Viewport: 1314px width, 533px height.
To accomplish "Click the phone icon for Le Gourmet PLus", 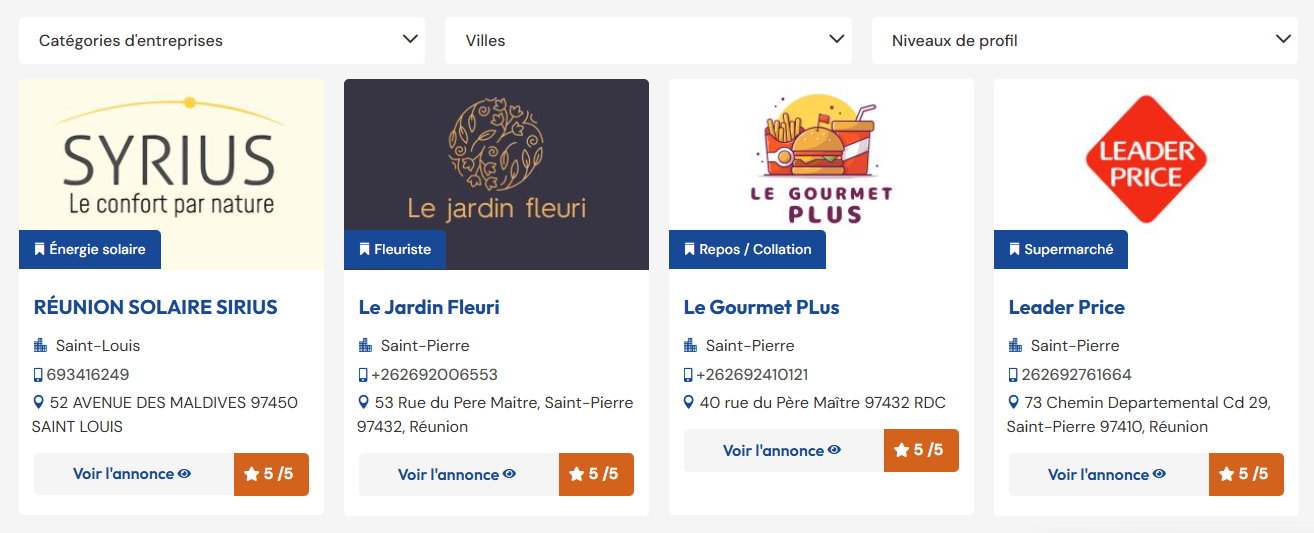I will click(x=688, y=375).
